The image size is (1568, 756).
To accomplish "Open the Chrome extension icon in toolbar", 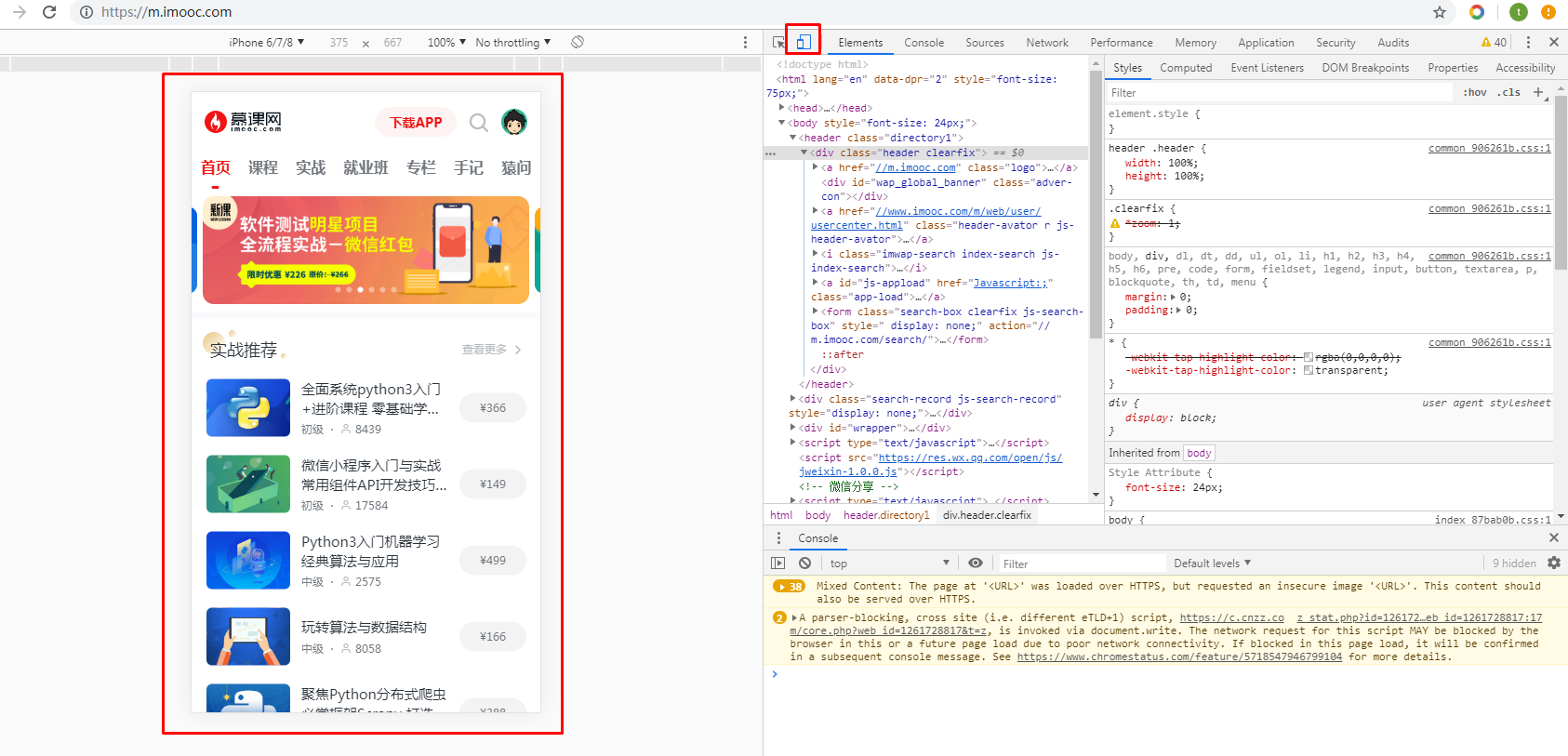I will point(1477,12).
